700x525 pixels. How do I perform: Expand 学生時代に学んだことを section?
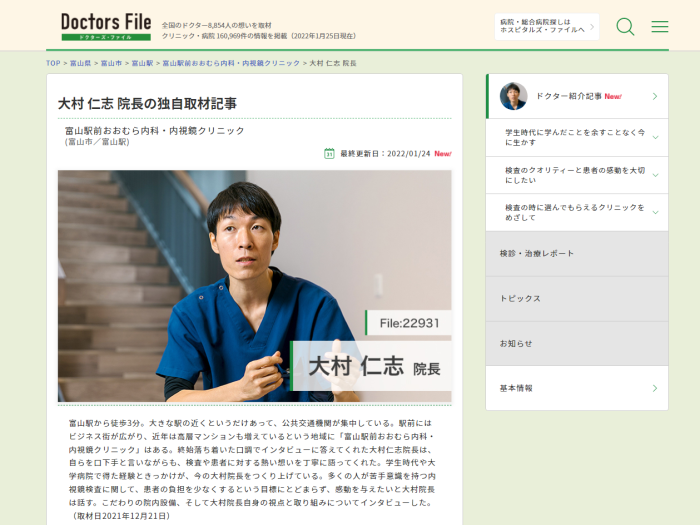point(577,138)
